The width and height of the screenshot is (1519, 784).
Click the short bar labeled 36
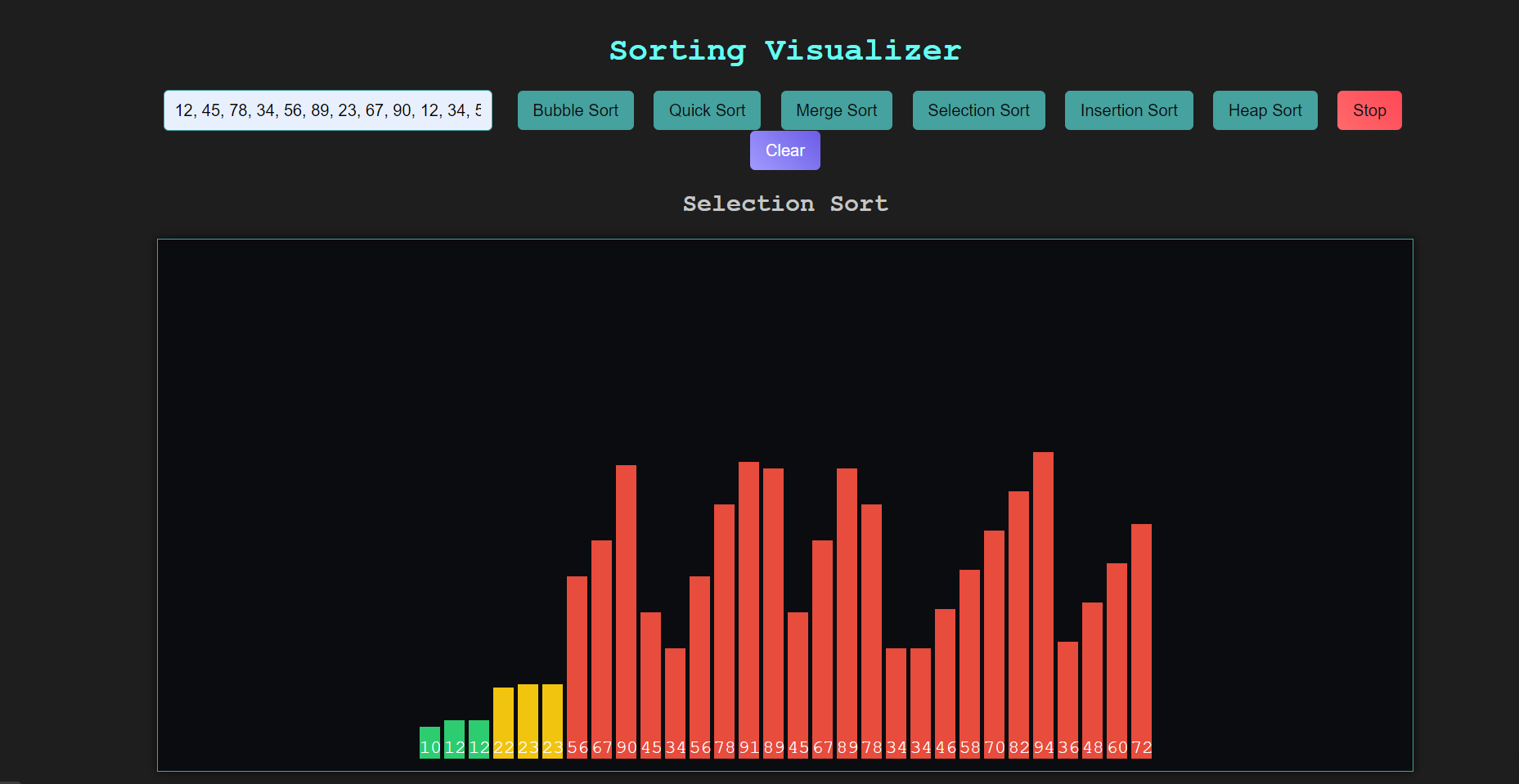1067,700
